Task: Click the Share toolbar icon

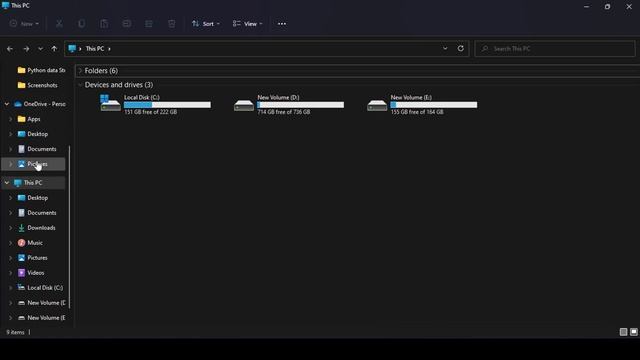Action: pyautogui.click(x=149, y=24)
